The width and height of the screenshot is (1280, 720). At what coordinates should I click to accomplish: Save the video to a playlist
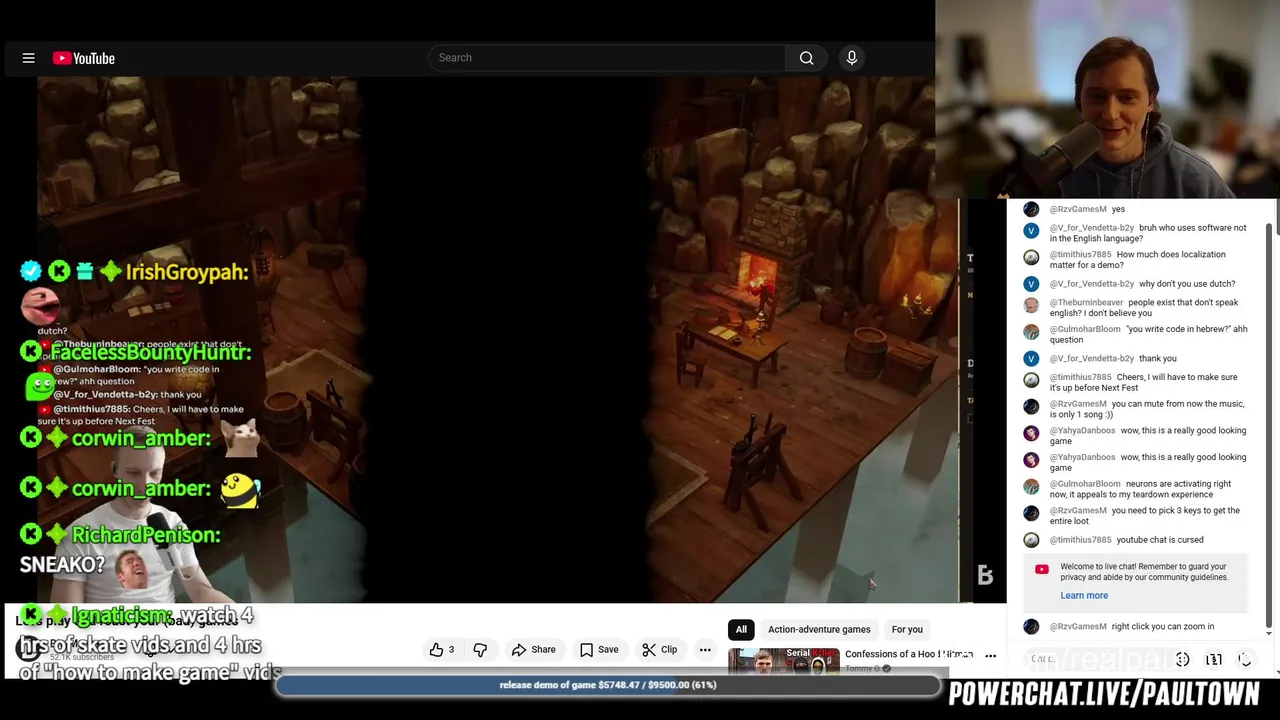[599, 650]
